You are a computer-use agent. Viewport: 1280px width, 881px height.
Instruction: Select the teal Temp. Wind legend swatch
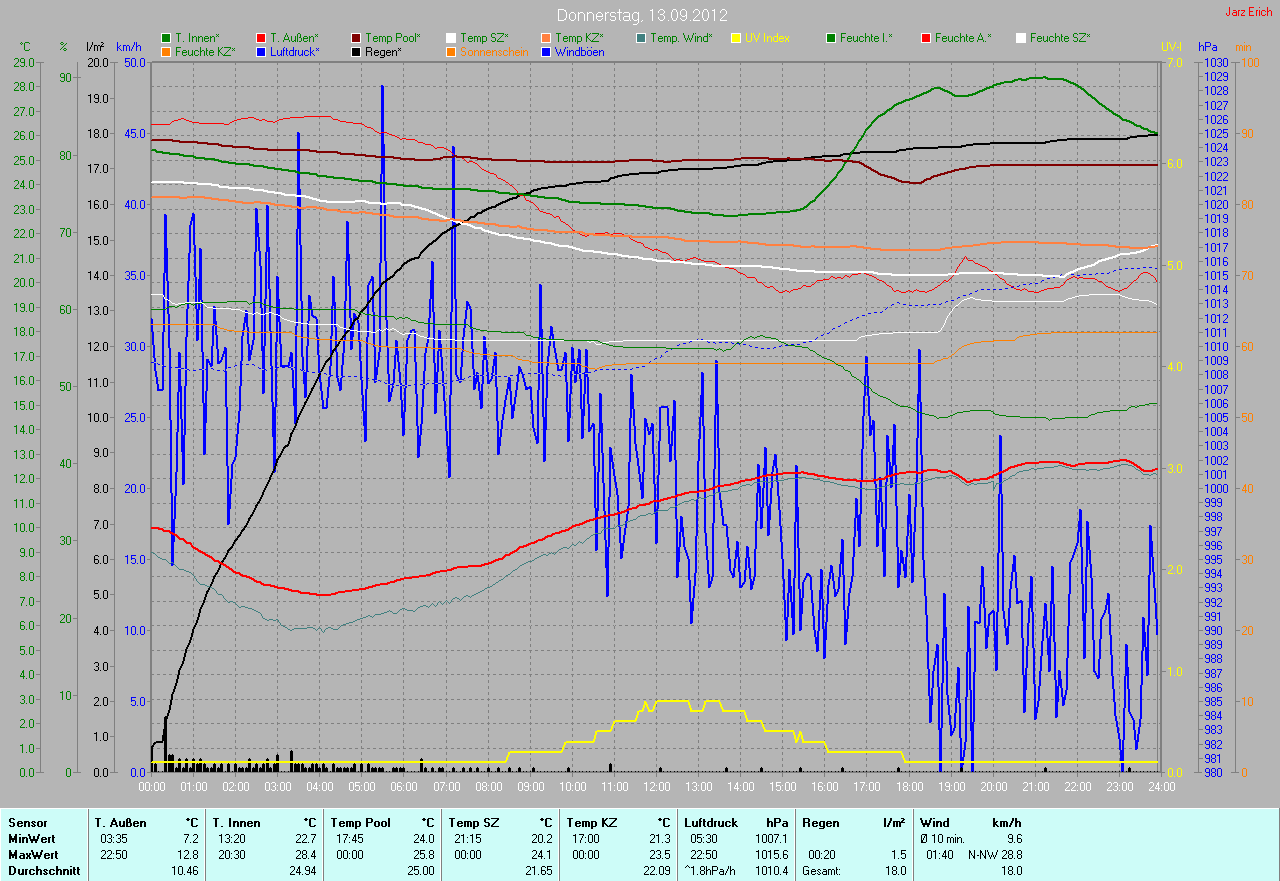click(641, 38)
